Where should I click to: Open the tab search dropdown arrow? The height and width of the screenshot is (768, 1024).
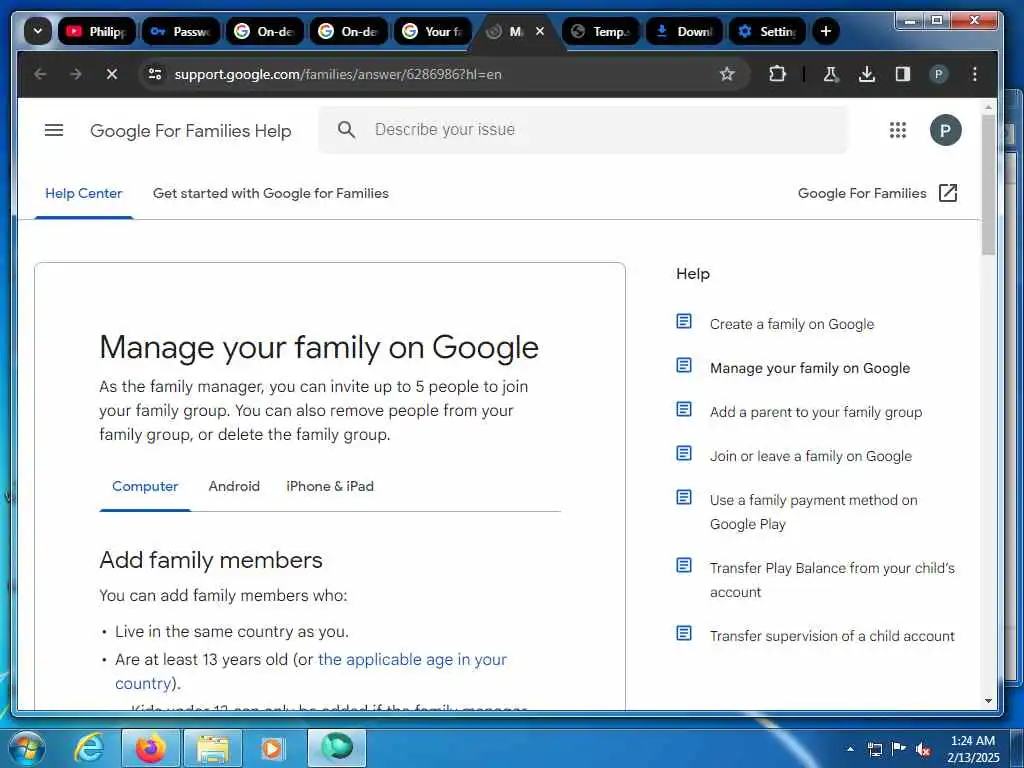(38, 31)
